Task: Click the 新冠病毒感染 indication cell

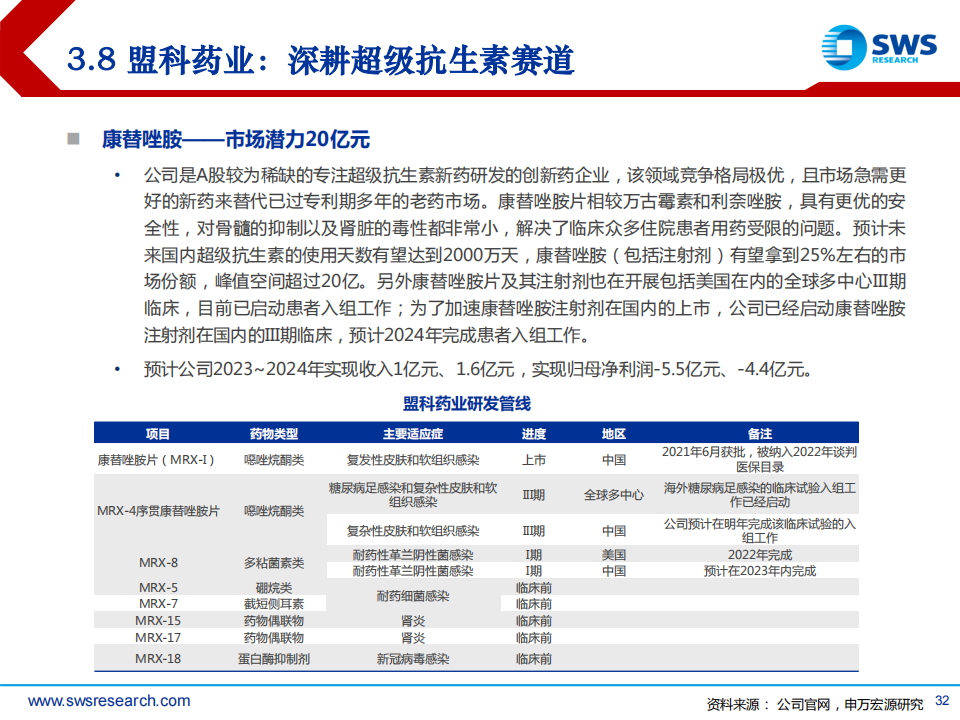Action: pyautogui.click(x=413, y=659)
